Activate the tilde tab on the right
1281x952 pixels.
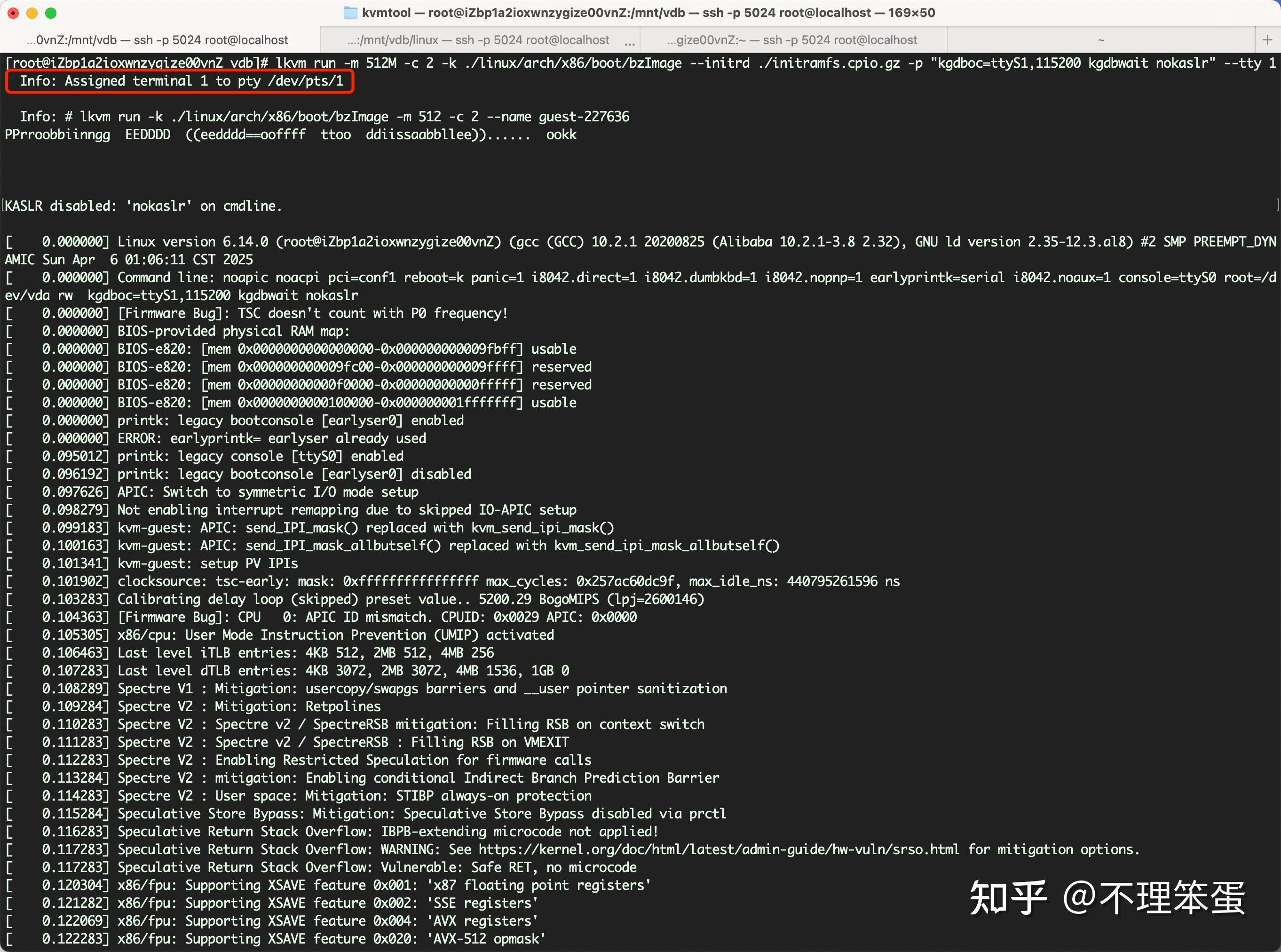click(x=1101, y=39)
